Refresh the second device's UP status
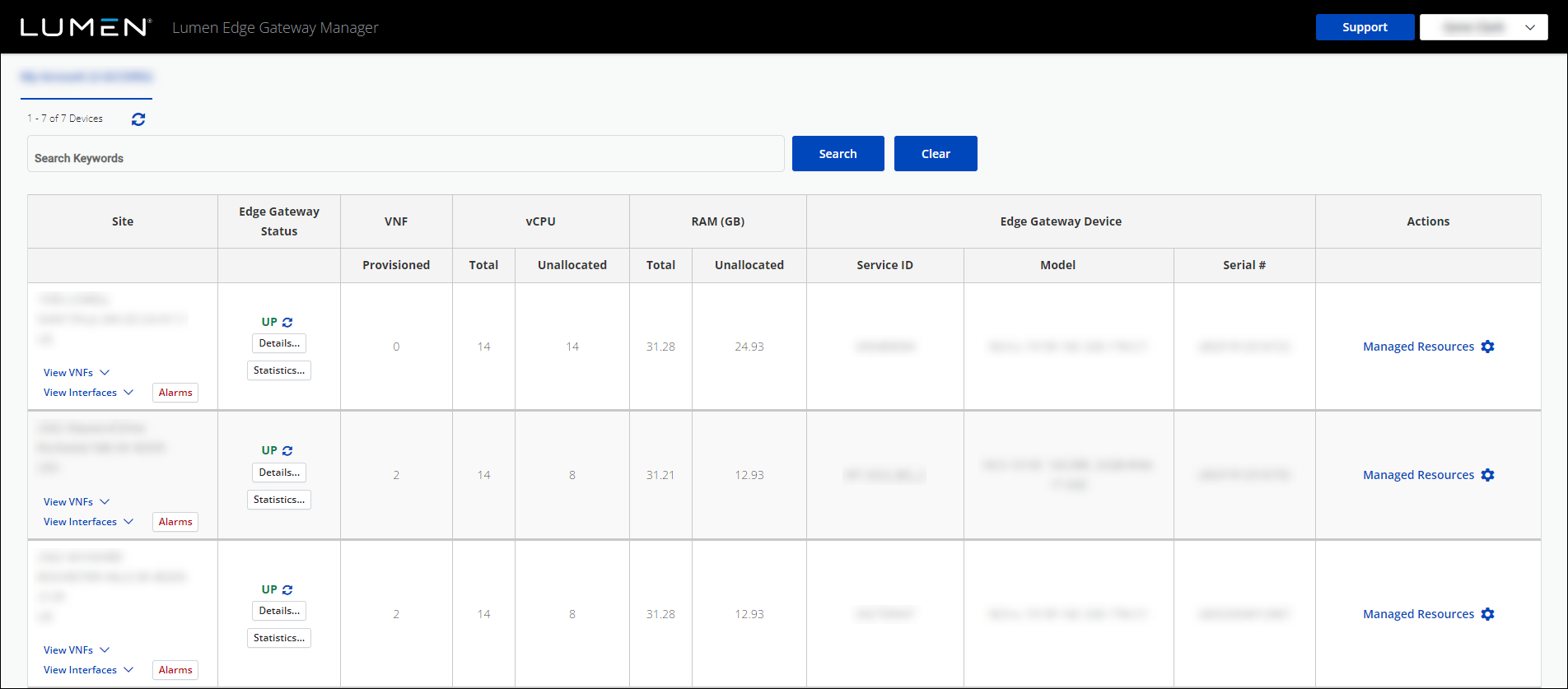1568x689 pixels. click(287, 451)
